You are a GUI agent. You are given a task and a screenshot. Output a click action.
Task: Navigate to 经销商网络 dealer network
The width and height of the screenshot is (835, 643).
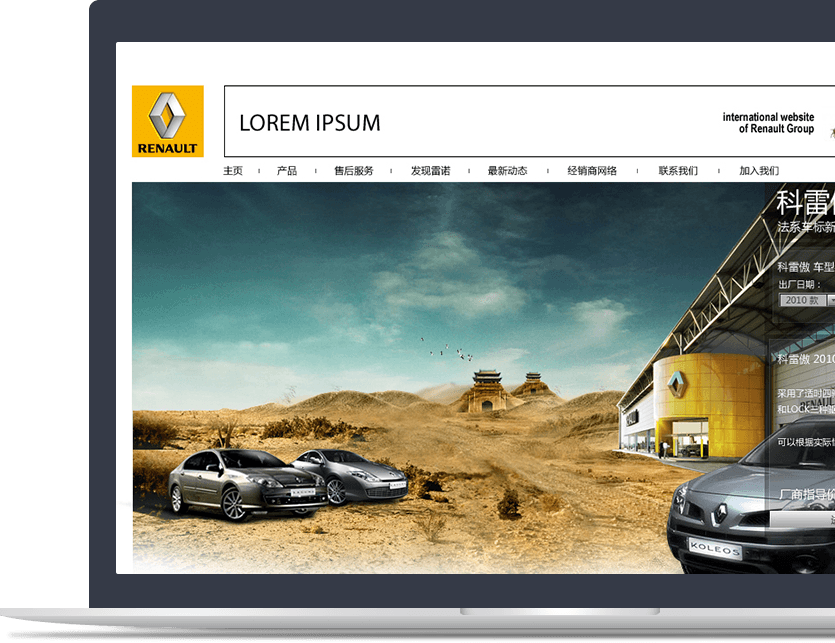(x=592, y=171)
